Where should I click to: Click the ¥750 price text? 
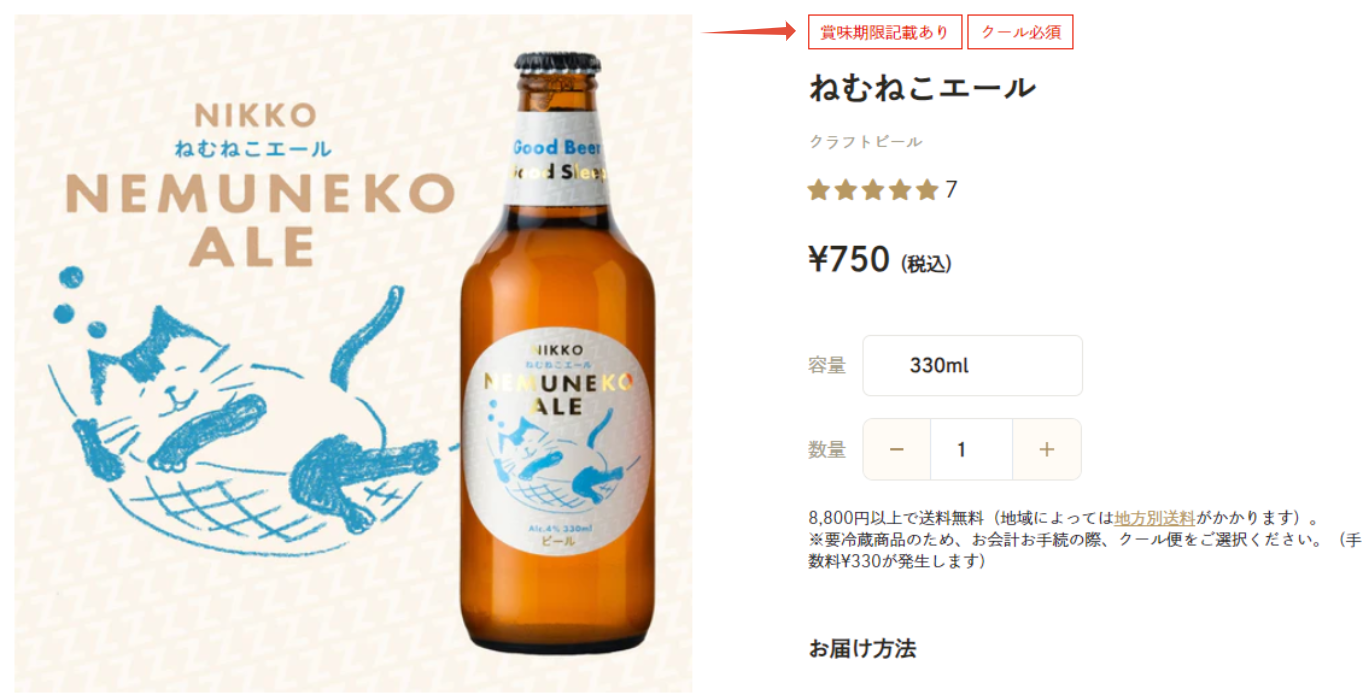pyautogui.click(x=848, y=260)
